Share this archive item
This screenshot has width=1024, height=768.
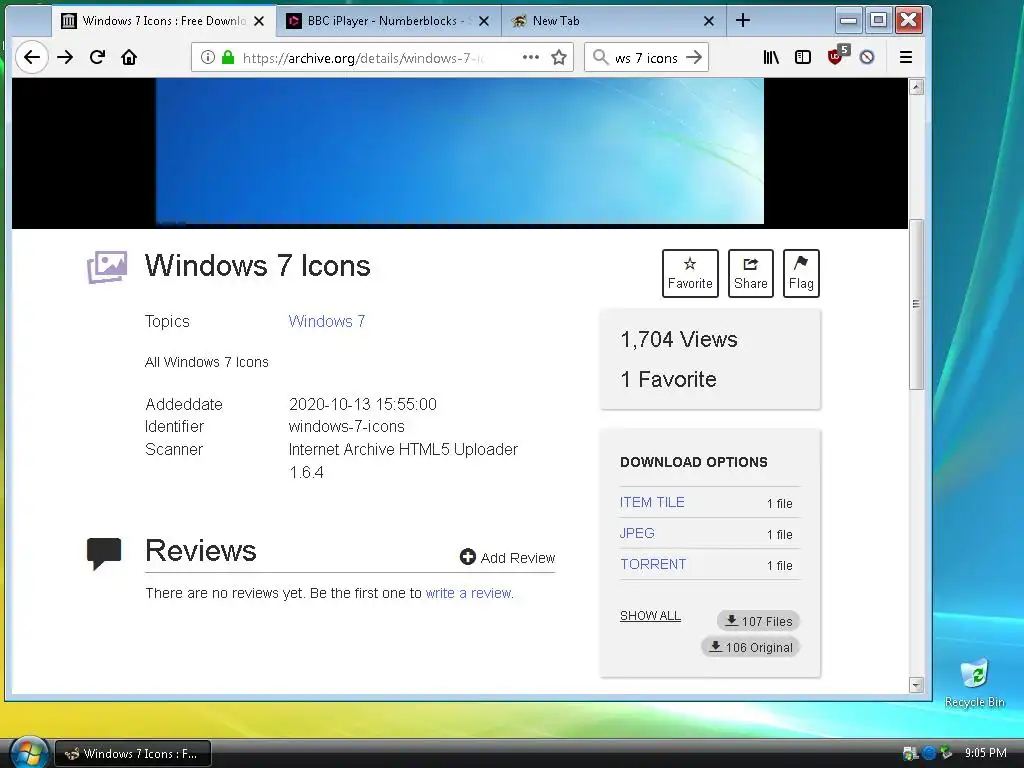click(x=750, y=273)
